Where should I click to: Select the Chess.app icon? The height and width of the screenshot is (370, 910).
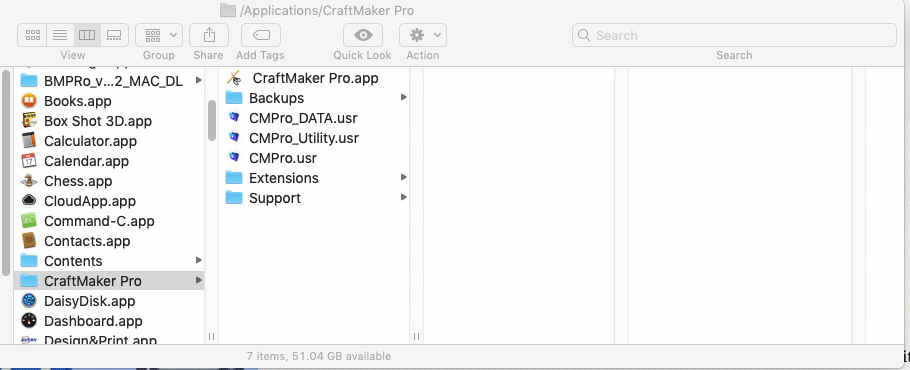click(x=29, y=181)
